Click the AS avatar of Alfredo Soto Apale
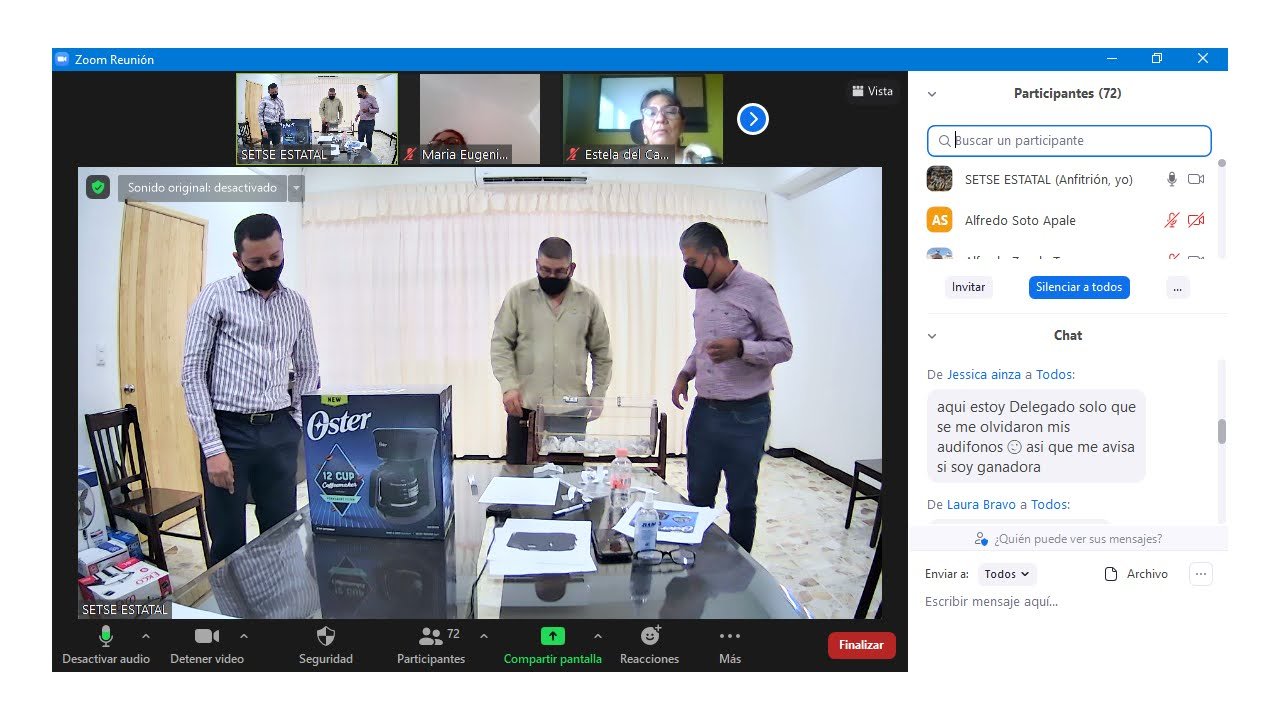Screen dimensions: 1280x720 (x=939, y=220)
